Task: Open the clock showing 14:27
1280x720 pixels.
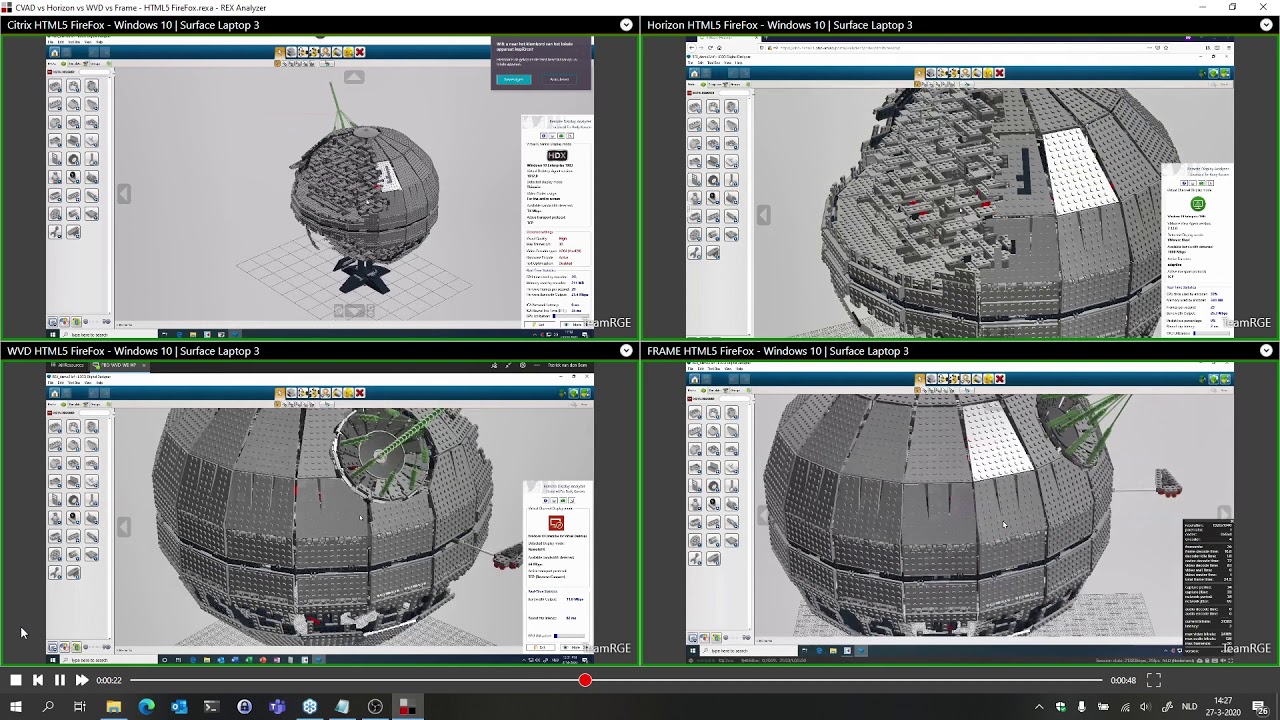Action: coord(1223,707)
